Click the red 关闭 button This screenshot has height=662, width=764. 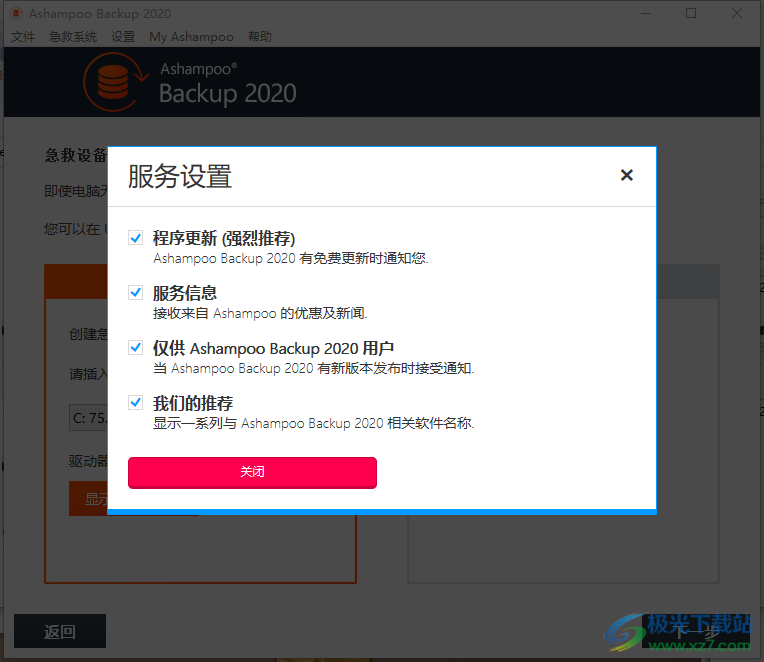252,472
